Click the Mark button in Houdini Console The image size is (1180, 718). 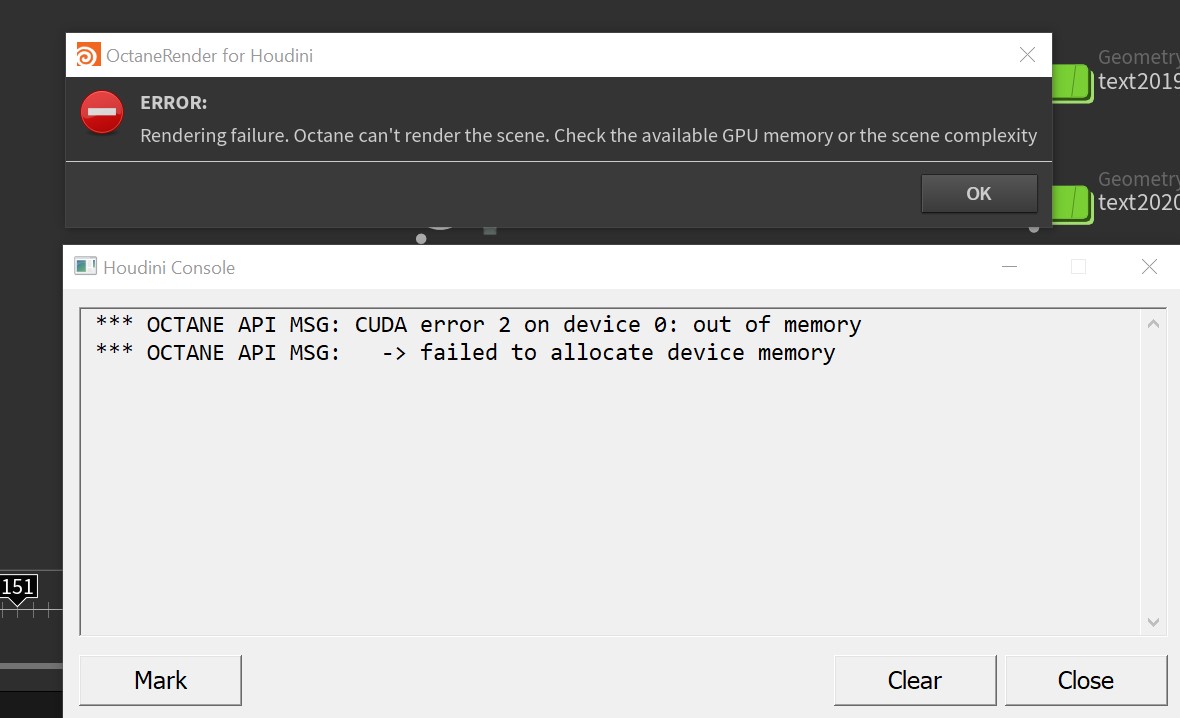click(160, 680)
